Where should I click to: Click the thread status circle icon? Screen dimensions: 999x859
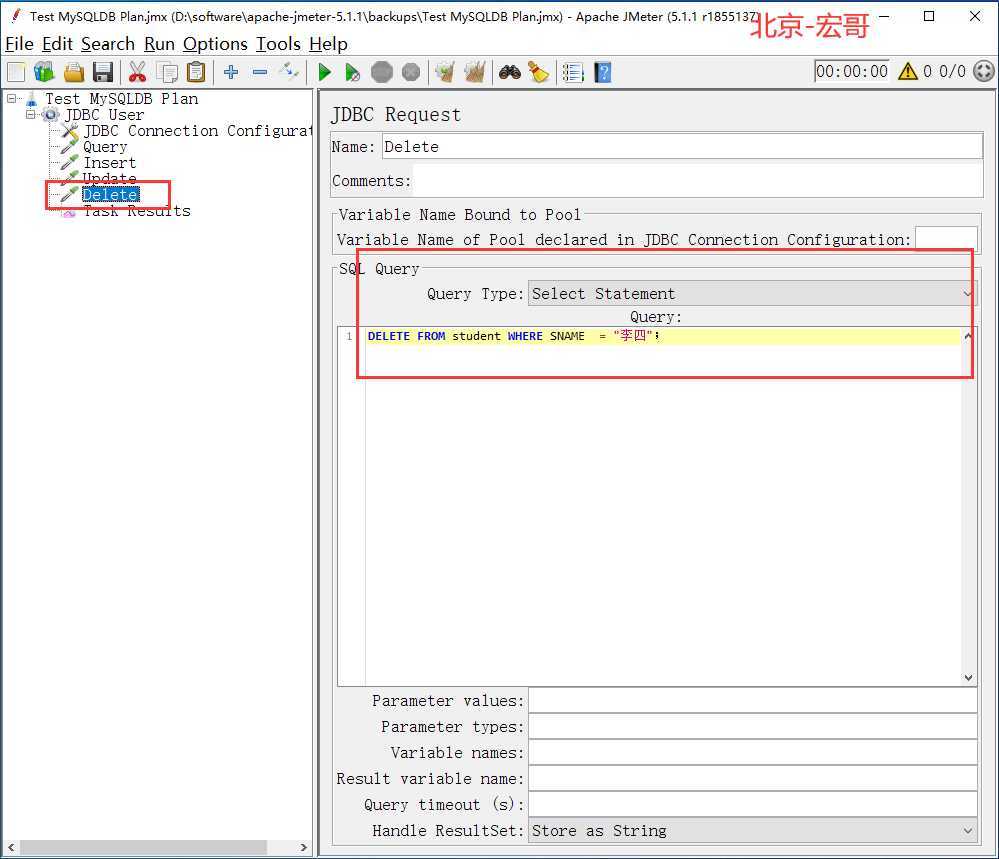[984, 71]
